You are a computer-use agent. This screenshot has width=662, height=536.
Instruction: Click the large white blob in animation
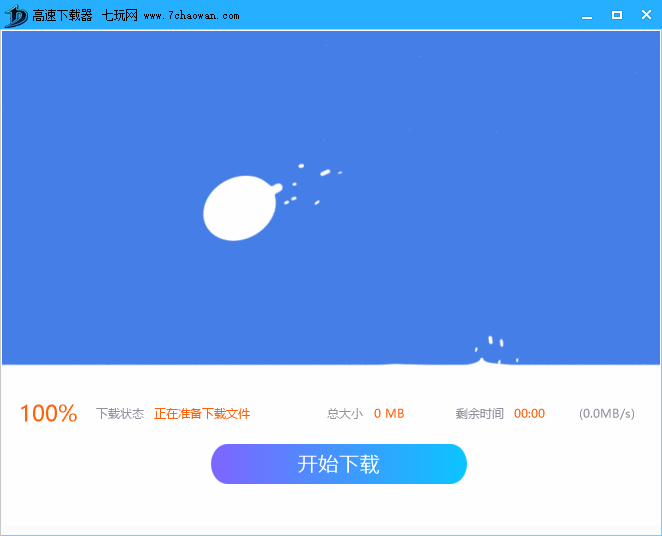(239, 208)
